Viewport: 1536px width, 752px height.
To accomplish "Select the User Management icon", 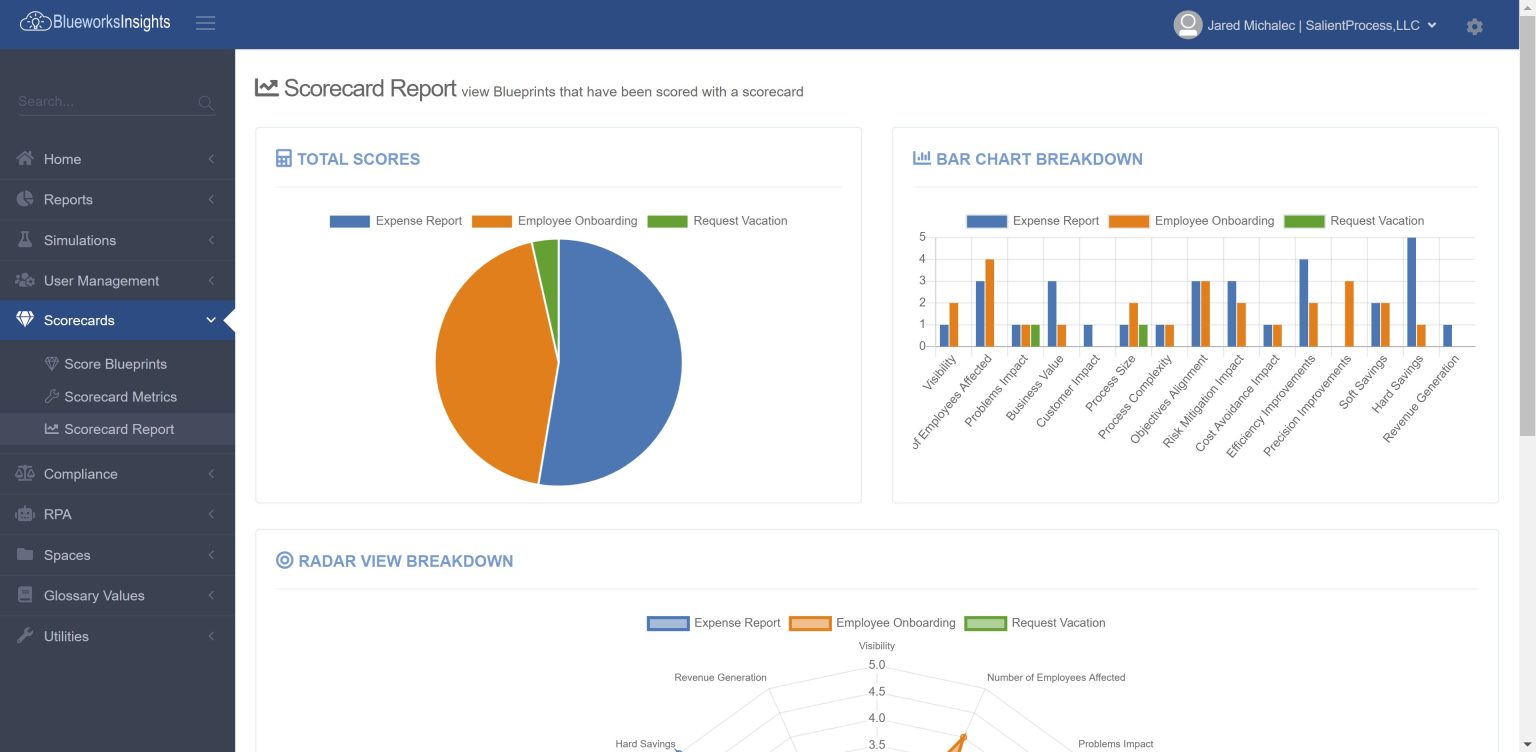I will (24, 281).
